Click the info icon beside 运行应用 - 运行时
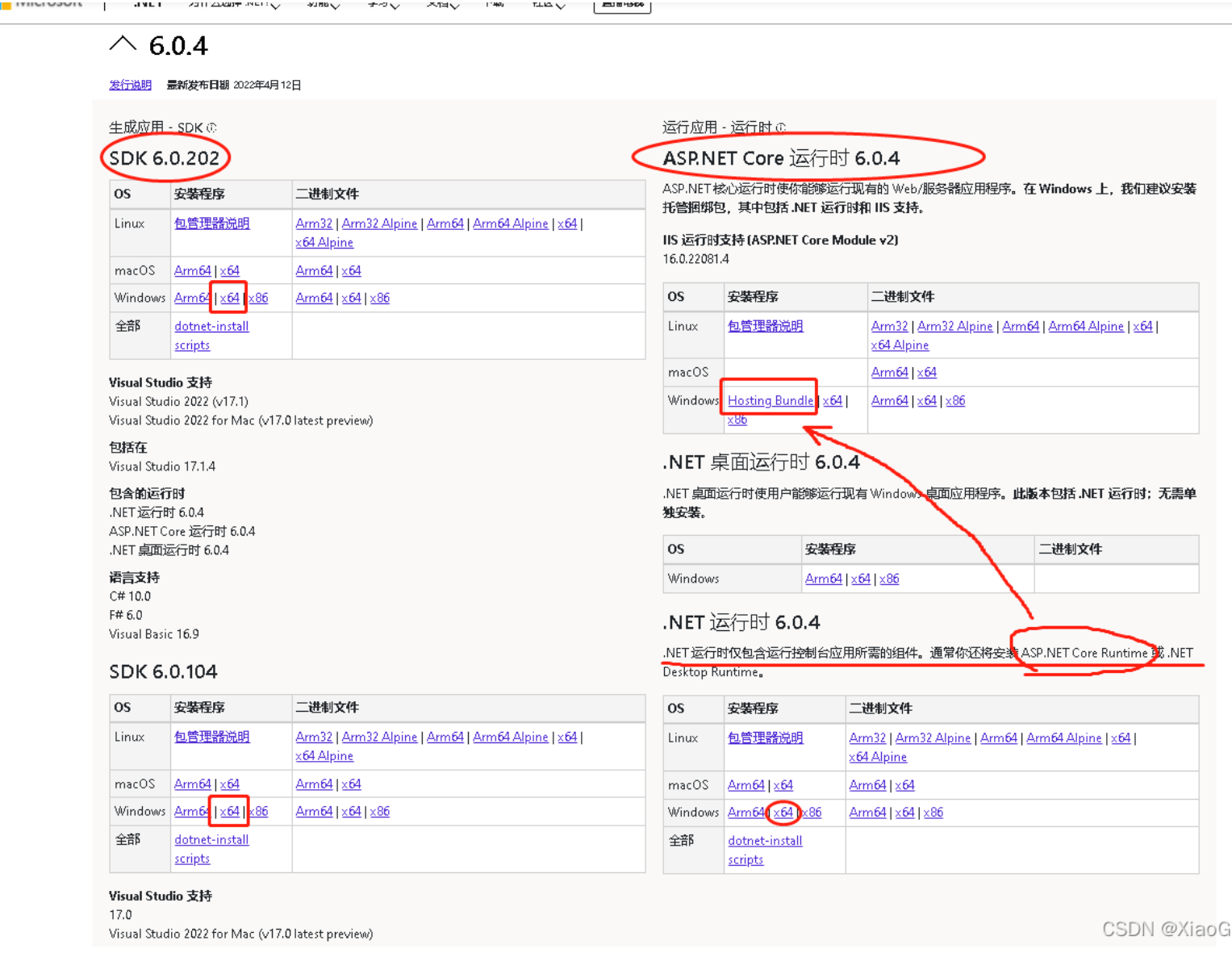This screenshot has height=953, width=1232. coord(780,127)
